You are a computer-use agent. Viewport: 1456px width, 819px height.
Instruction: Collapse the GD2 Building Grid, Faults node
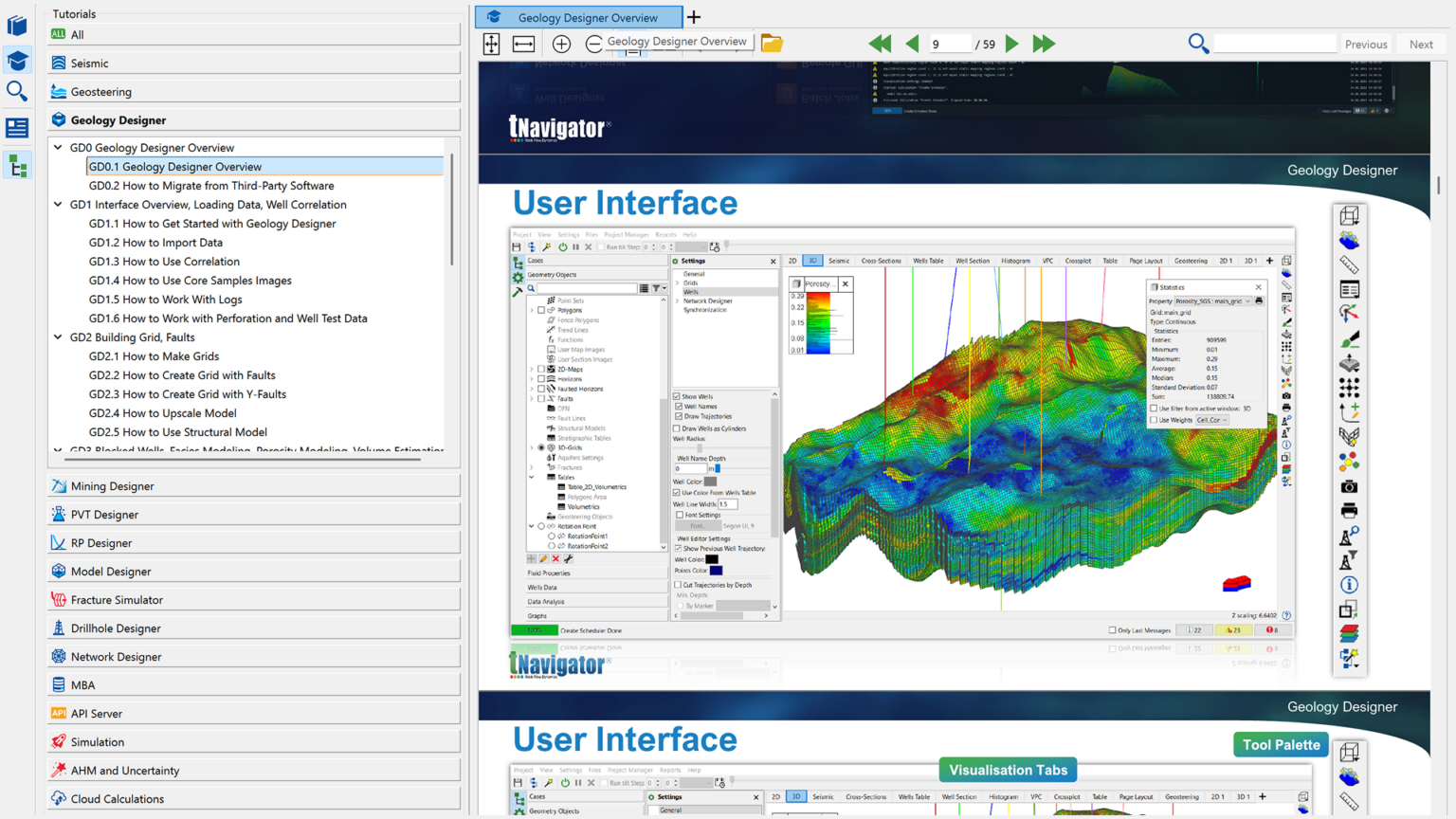(x=59, y=337)
